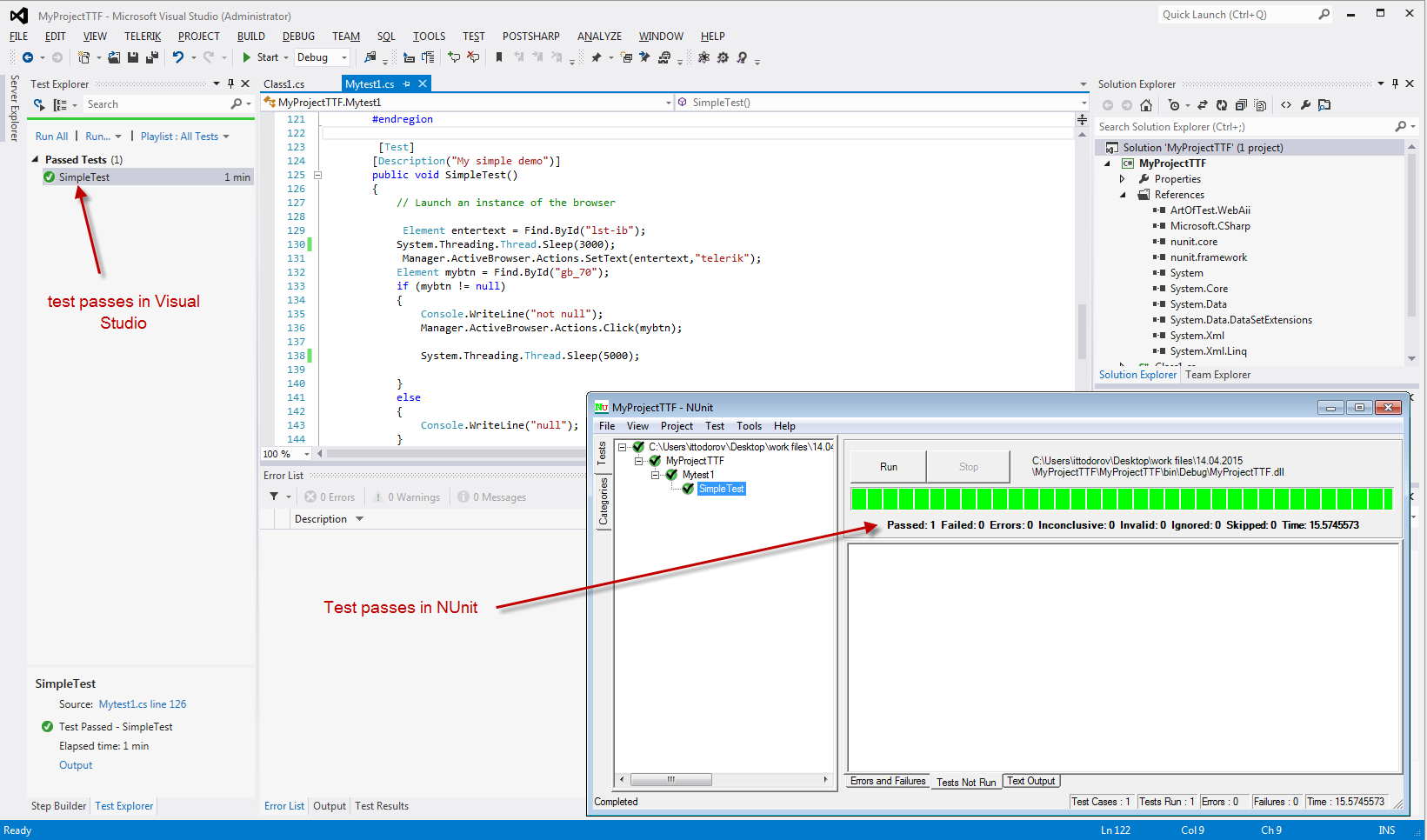Toggle the 0 Errors filter in Error List
Viewport: 1427px width, 840px height.
(330, 497)
